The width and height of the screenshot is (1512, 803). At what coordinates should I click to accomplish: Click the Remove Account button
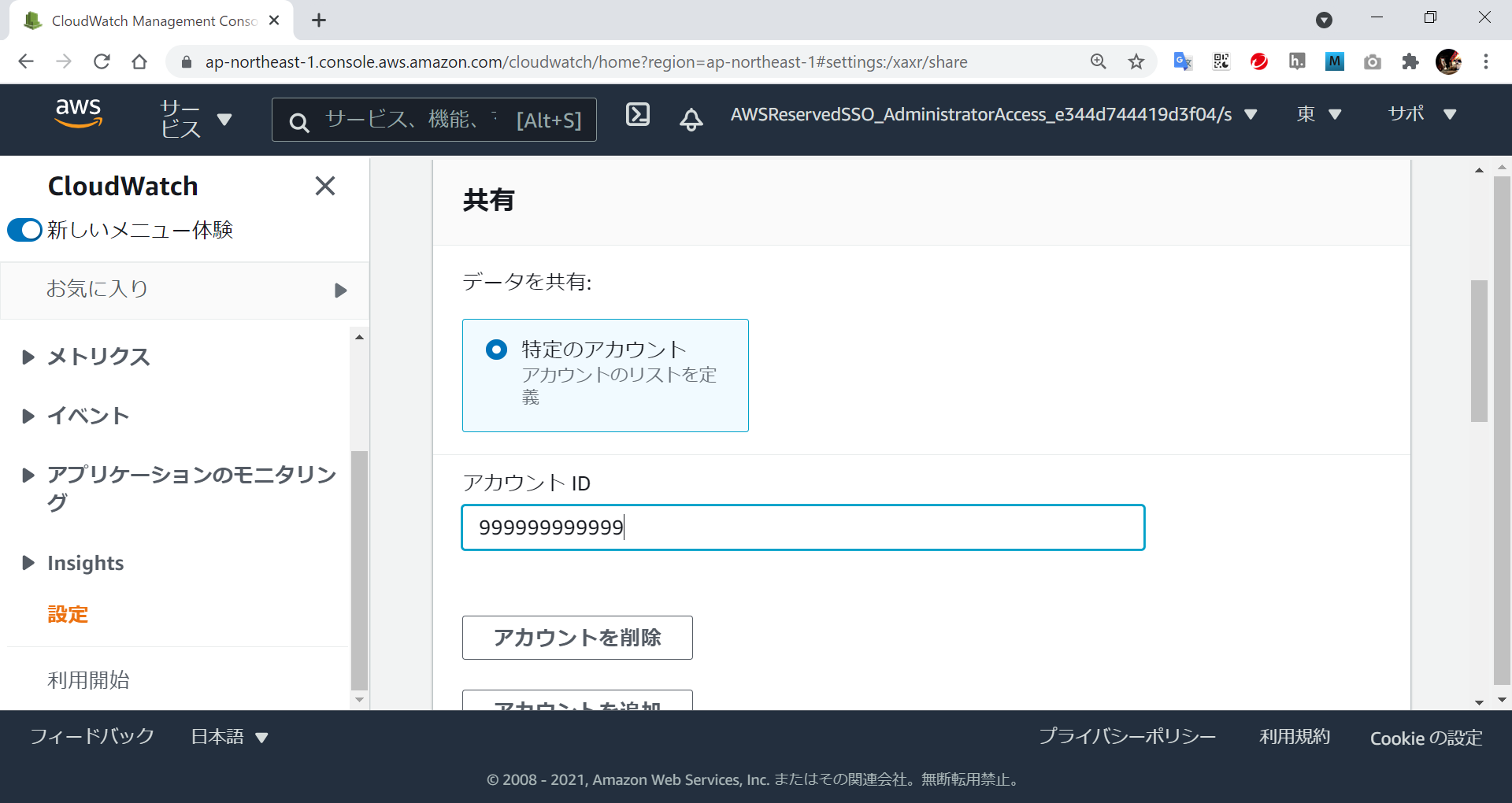click(576, 638)
